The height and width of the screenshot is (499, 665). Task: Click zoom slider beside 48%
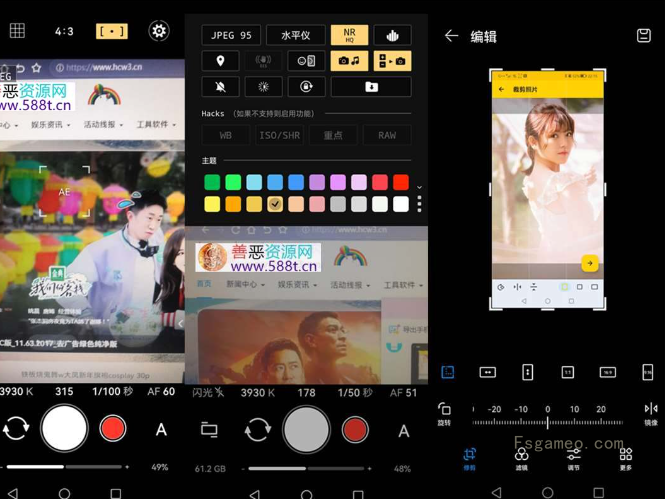(306, 468)
